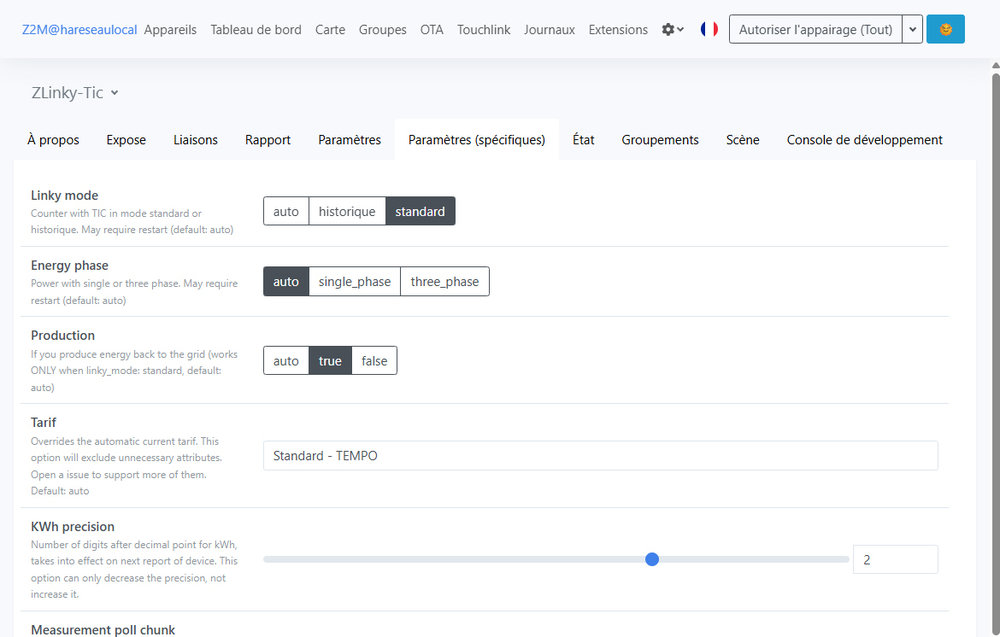Open the Rapport tab

click(x=268, y=140)
